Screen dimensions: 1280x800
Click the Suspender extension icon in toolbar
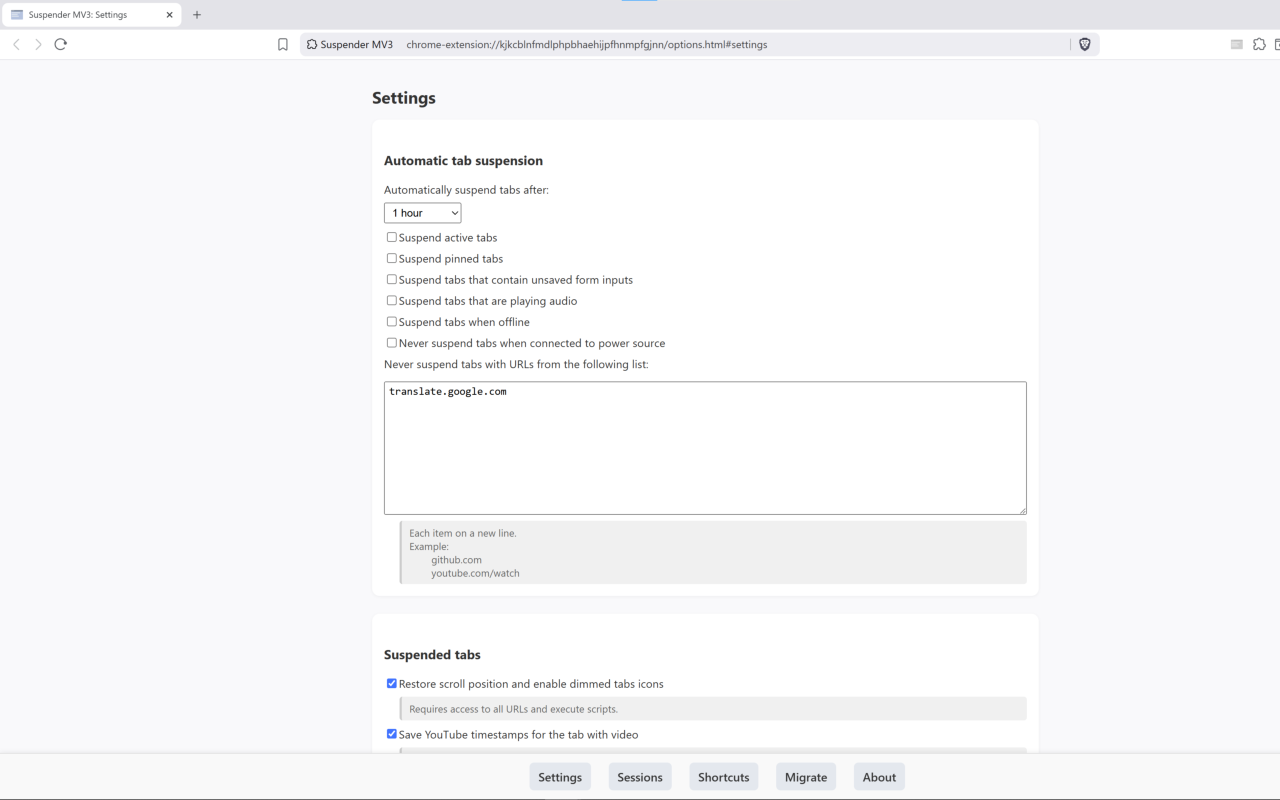pos(1236,44)
